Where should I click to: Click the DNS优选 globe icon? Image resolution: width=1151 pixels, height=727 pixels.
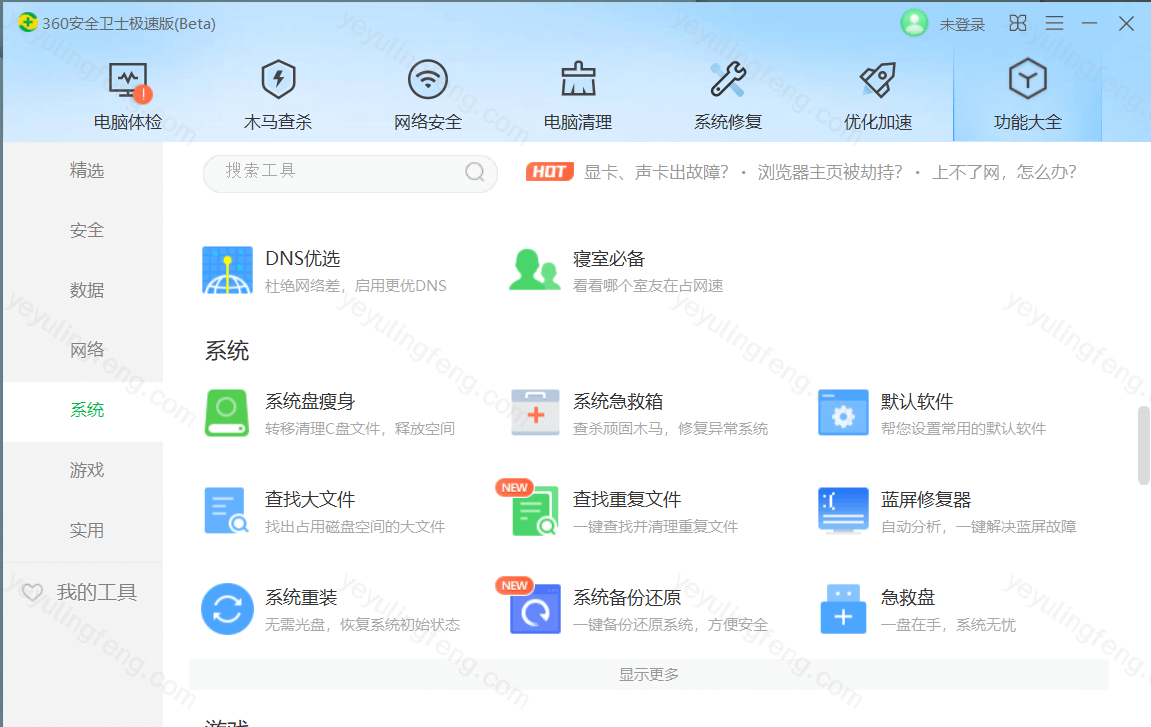tap(228, 270)
